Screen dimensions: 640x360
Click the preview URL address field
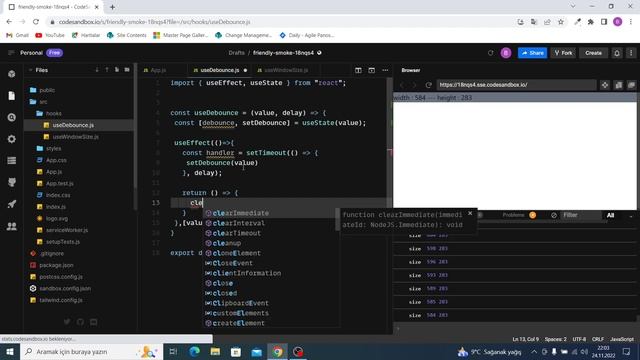pyautogui.click(x=516, y=85)
